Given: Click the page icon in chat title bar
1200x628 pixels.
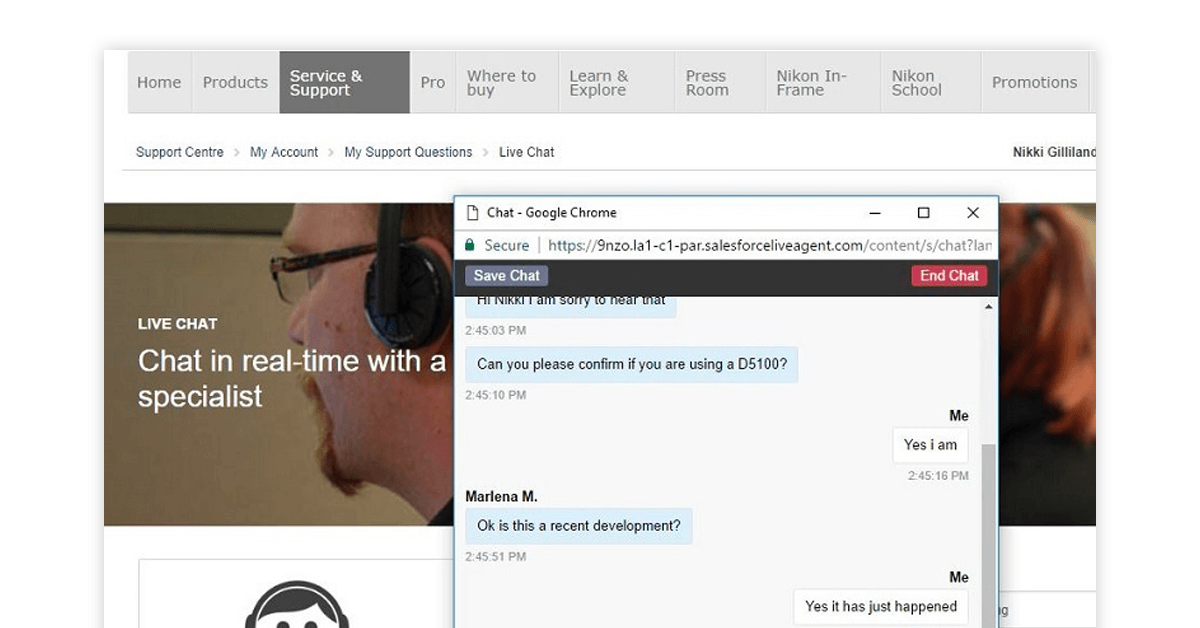Looking at the screenshot, I should 473,212.
